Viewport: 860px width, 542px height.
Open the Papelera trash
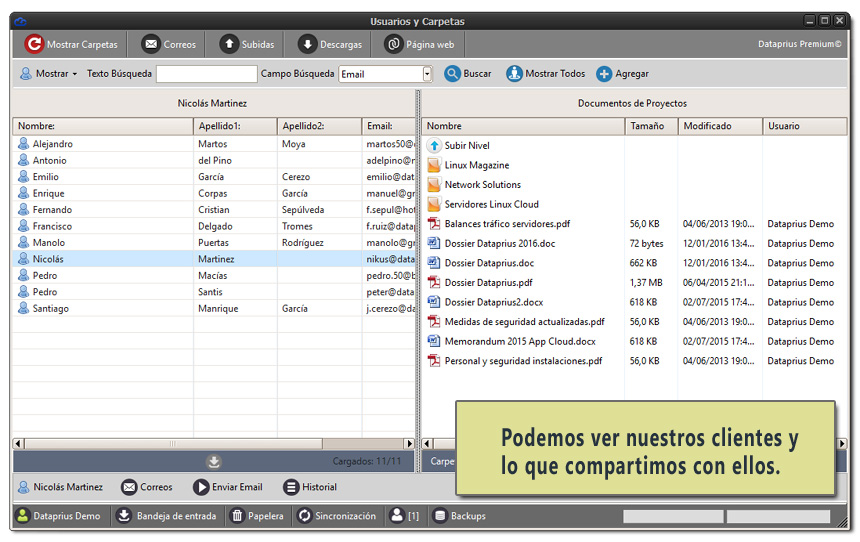tap(257, 516)
